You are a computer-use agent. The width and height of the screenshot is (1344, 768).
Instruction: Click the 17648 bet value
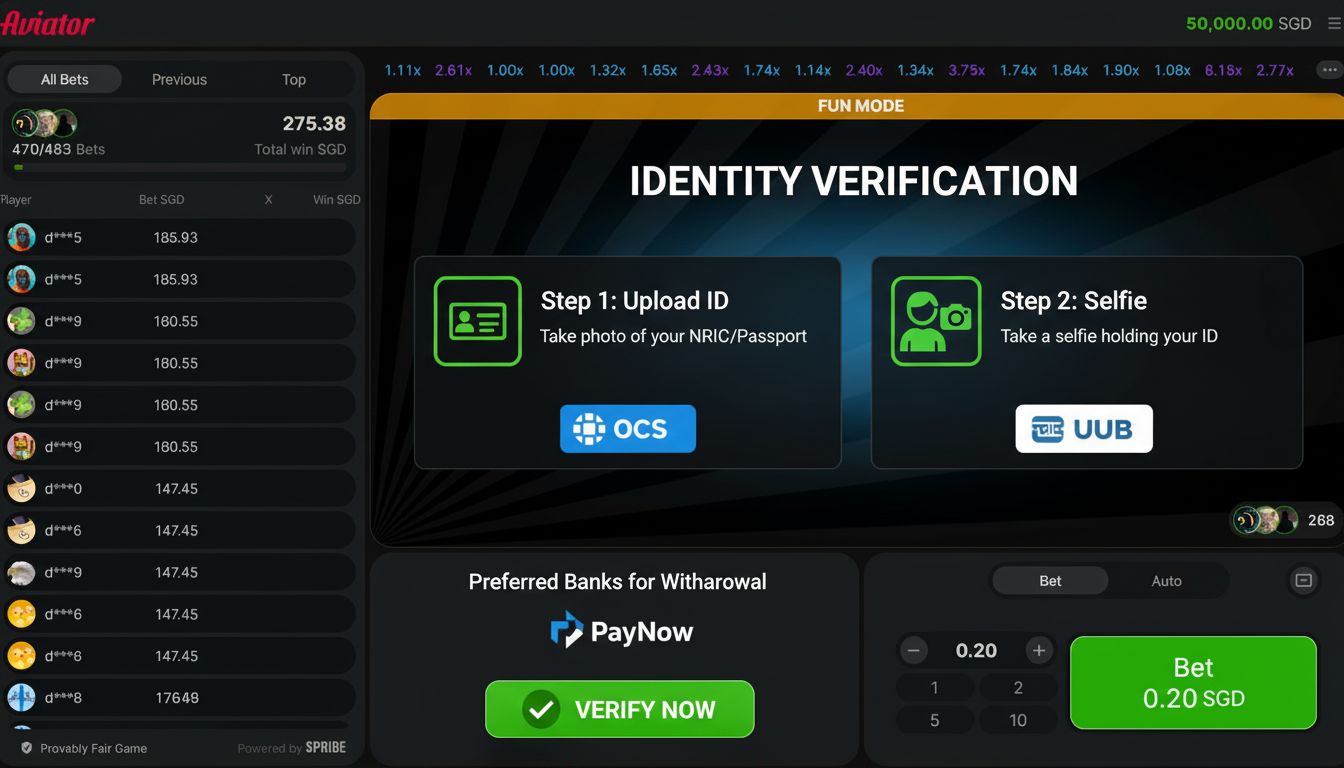coord(176,697)
